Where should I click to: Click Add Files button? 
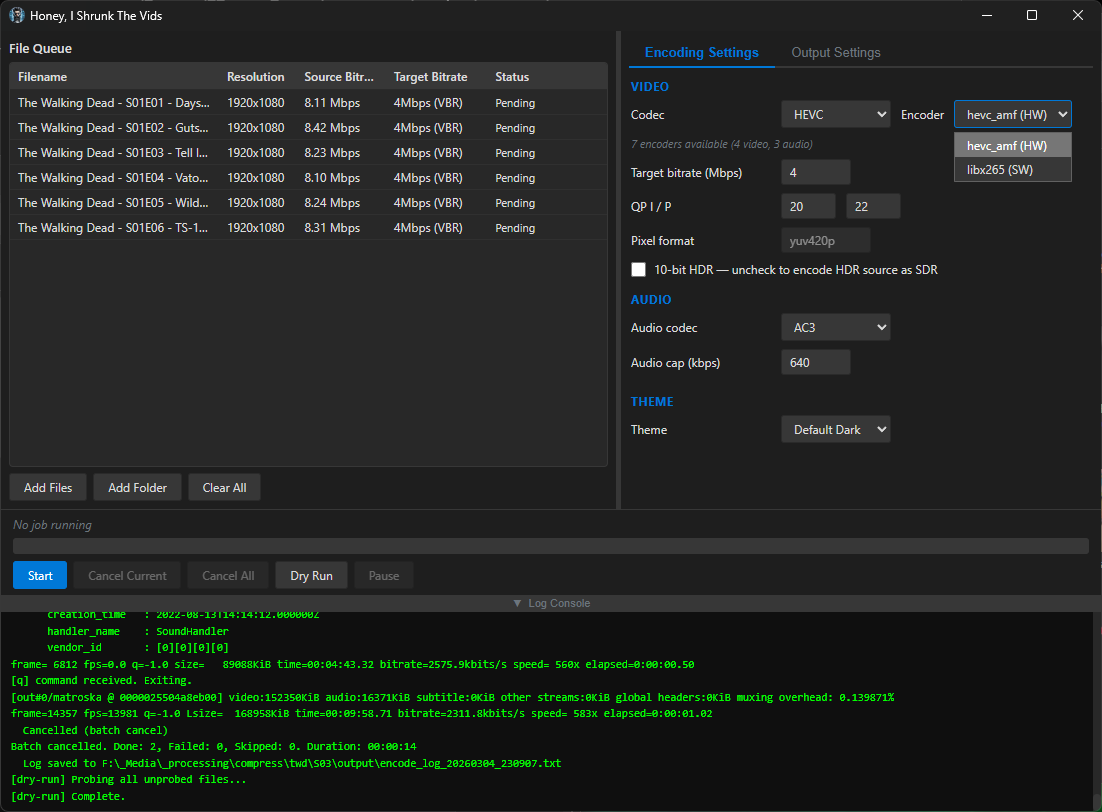48,488
